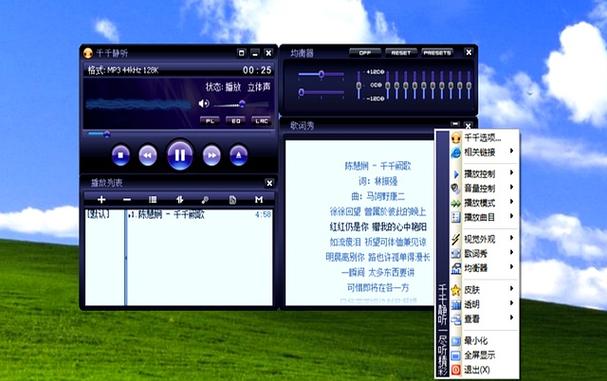
Task: Open the playlist list-management icon
Action: 153,199
